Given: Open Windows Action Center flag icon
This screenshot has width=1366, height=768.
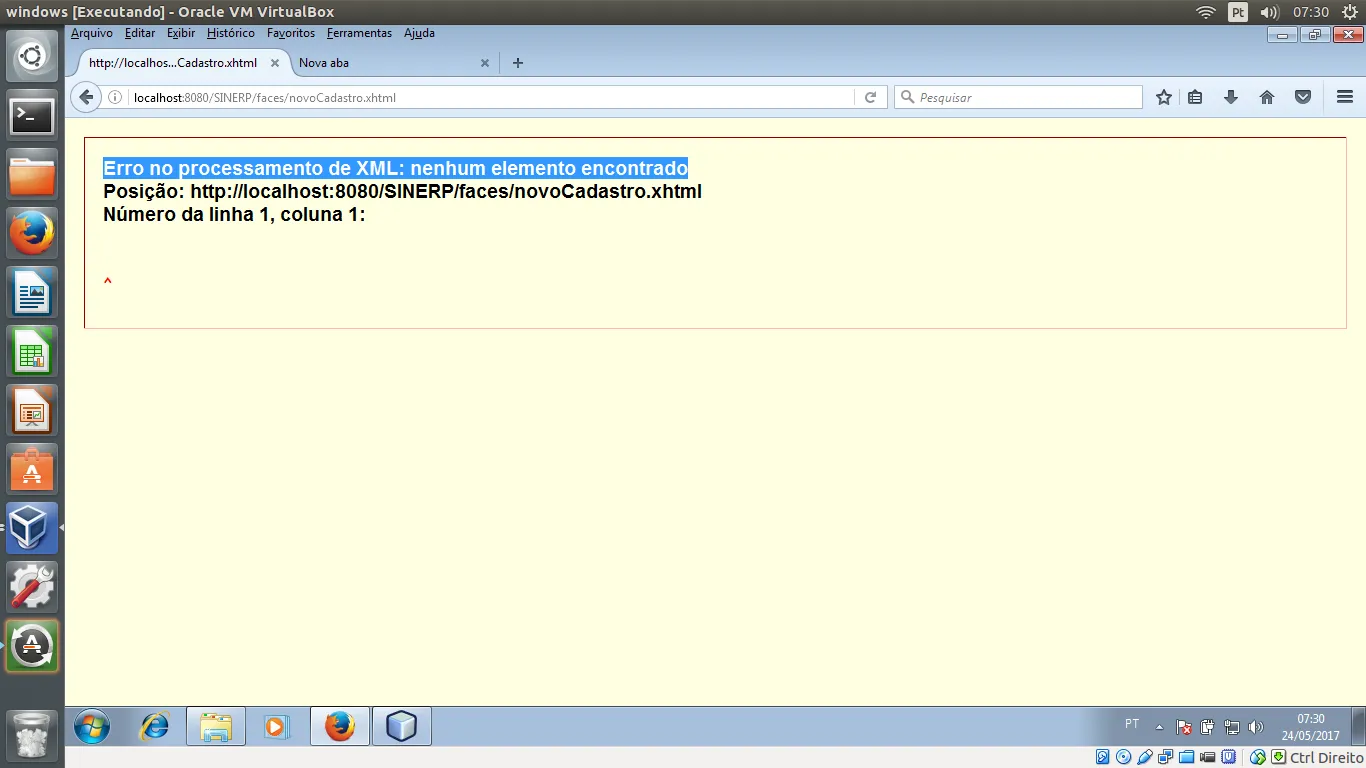Looking at the screenshot, I should click(x=1184, y=727).
